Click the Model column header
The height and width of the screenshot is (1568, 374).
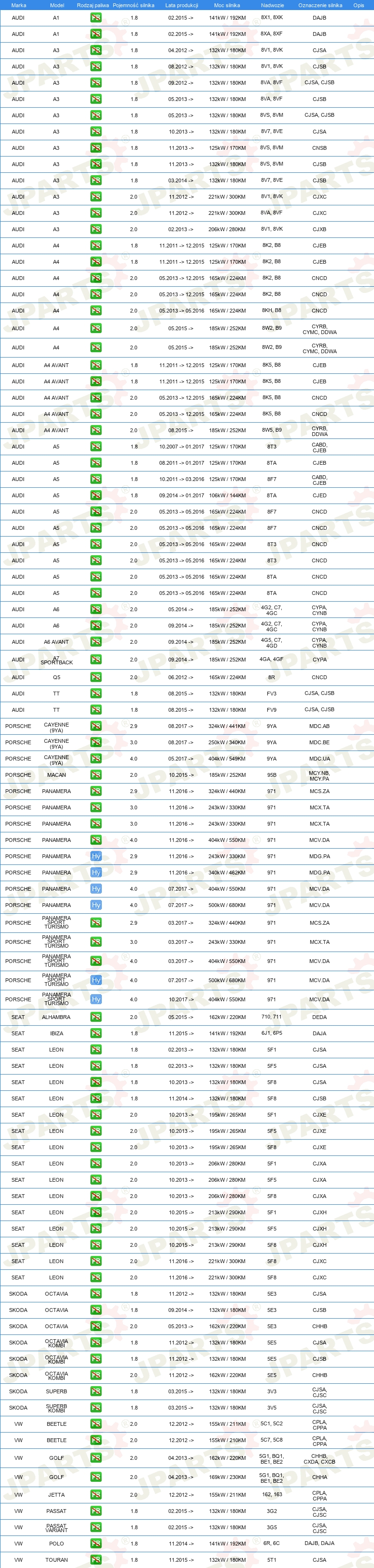click(56, 5)
